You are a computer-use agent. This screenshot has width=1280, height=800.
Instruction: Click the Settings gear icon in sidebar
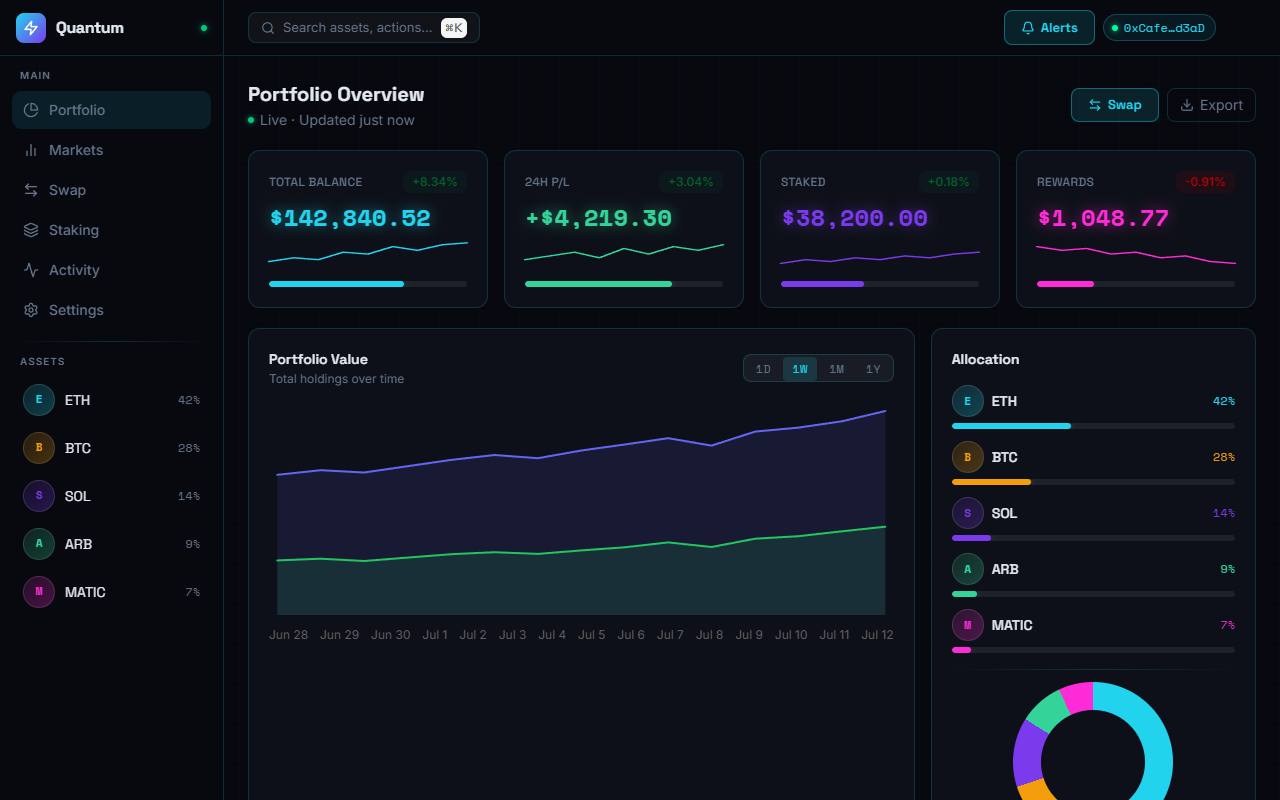31,310
